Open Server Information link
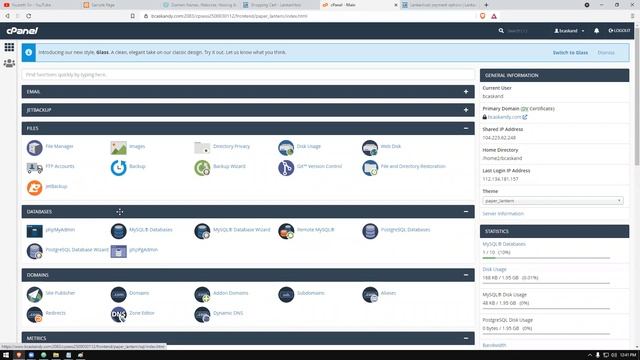The width and height of the screenshot is (640, 360). [503, 213]
